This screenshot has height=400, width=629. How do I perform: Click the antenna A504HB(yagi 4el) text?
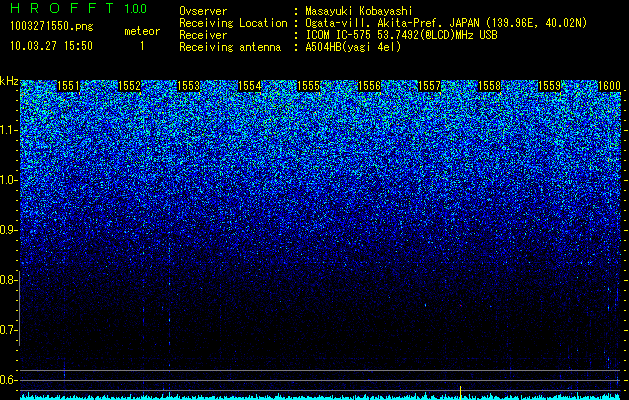click(353, 47)
